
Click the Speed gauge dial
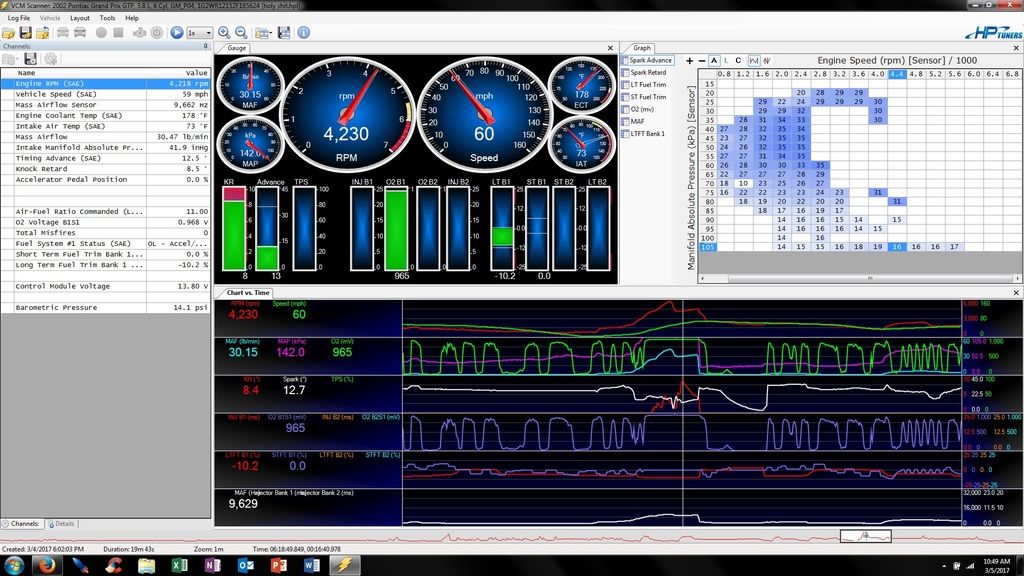point(484,116)
